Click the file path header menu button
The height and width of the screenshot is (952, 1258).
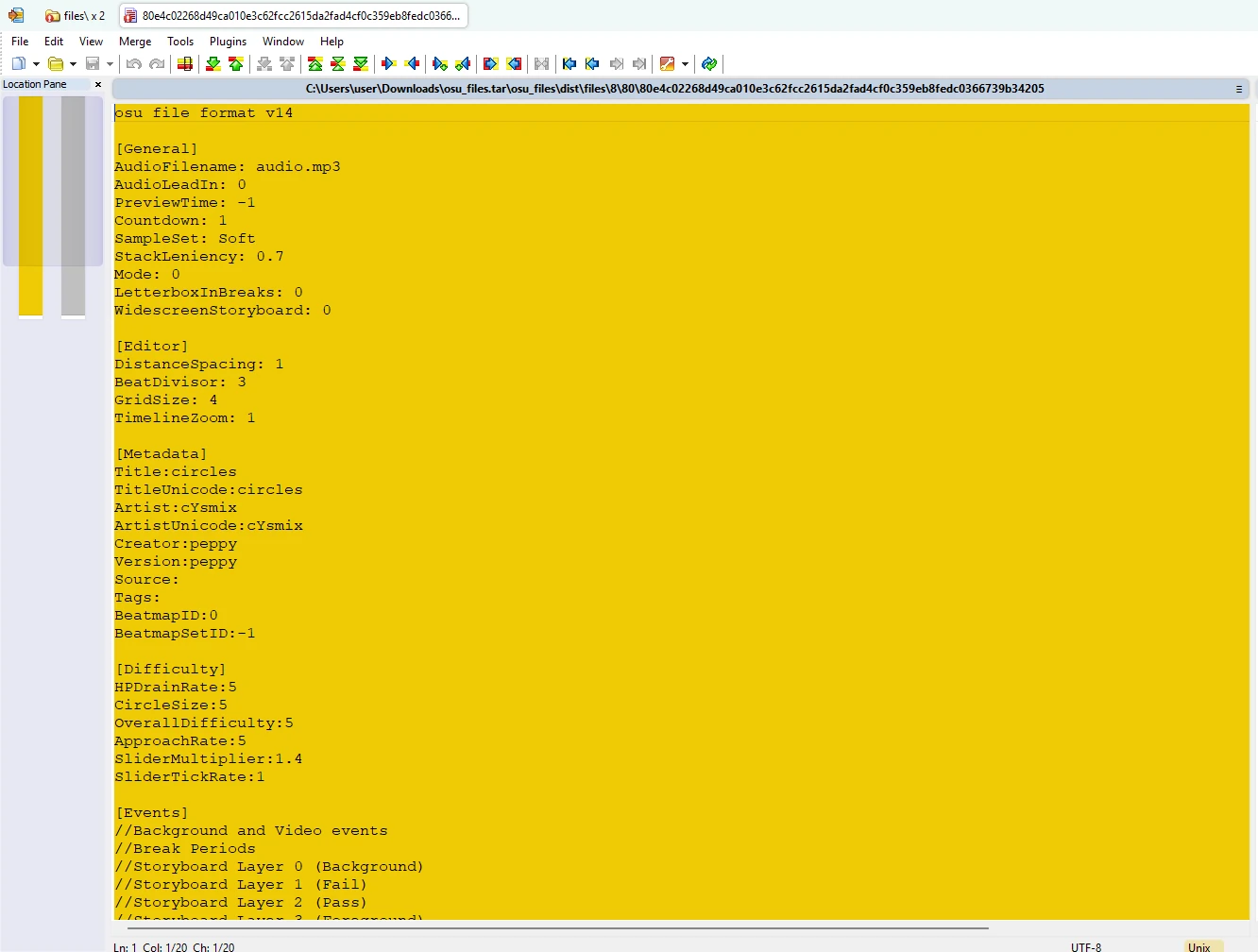(x=1238, y=89)
